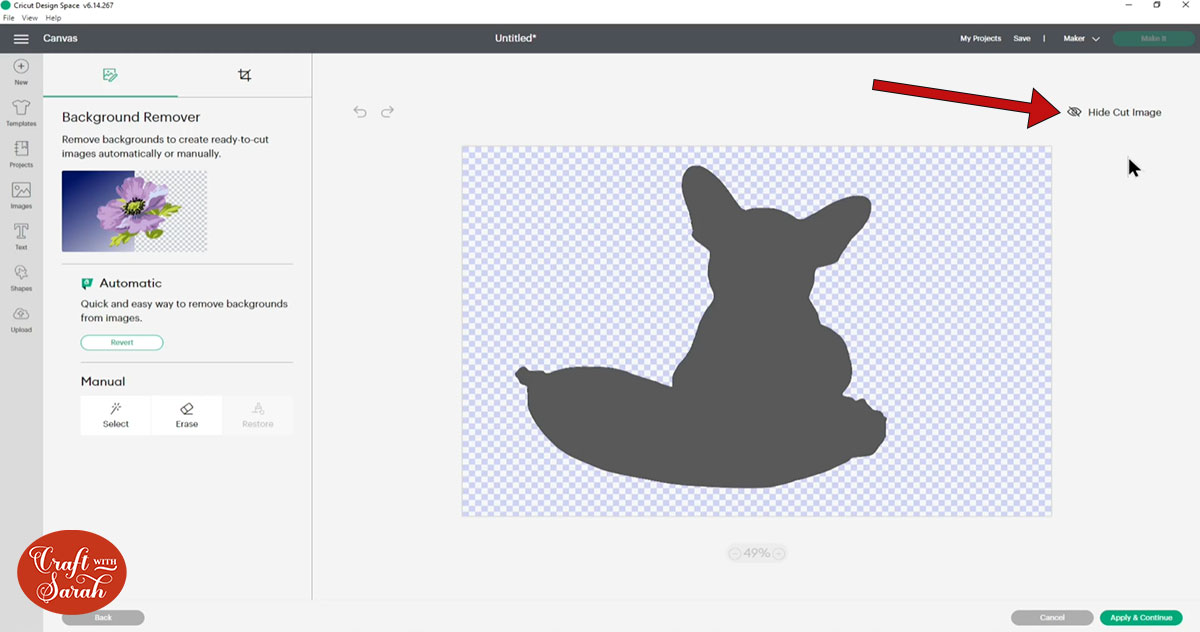Click the Revert button
This screenshot has height=632, width=1200.
122,343
